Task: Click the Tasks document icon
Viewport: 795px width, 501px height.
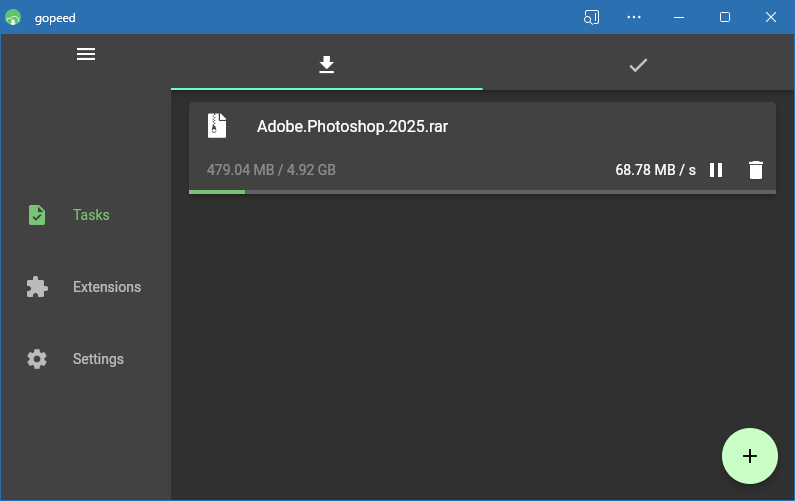Action: tap(37, 215)
